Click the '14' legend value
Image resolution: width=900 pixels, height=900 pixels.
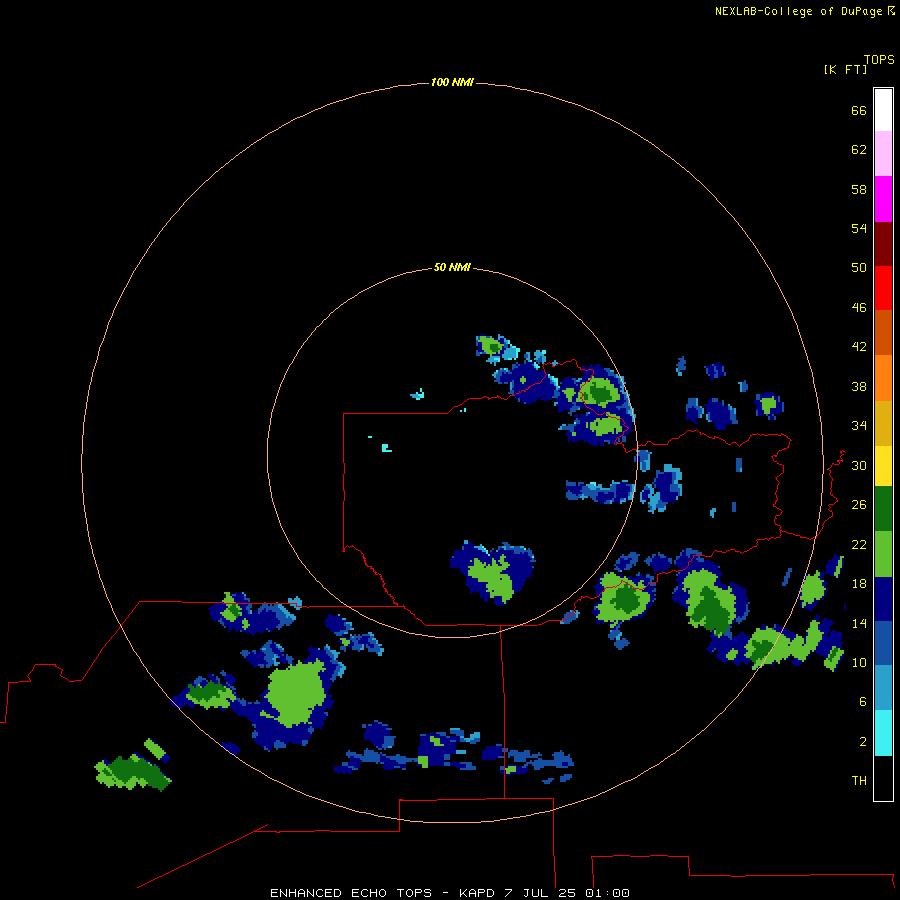point(859,623)
